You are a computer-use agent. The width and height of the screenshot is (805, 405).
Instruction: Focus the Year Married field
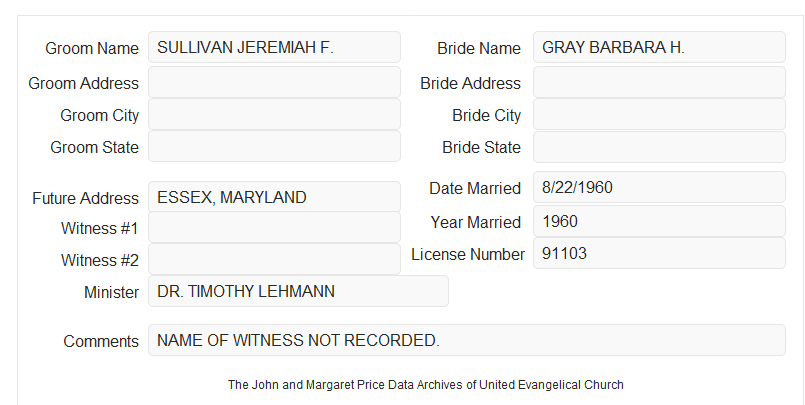pyautogui.click(x=659, y=221)
